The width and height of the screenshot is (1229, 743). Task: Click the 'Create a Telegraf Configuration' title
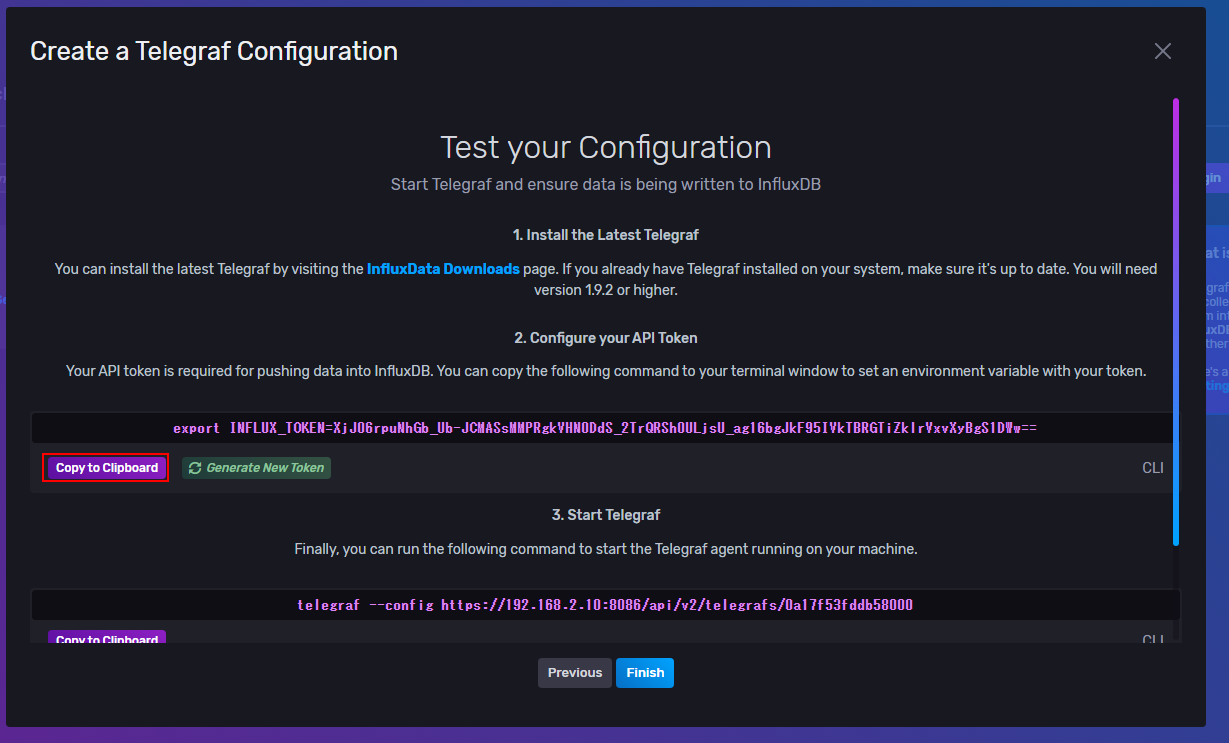214,51
